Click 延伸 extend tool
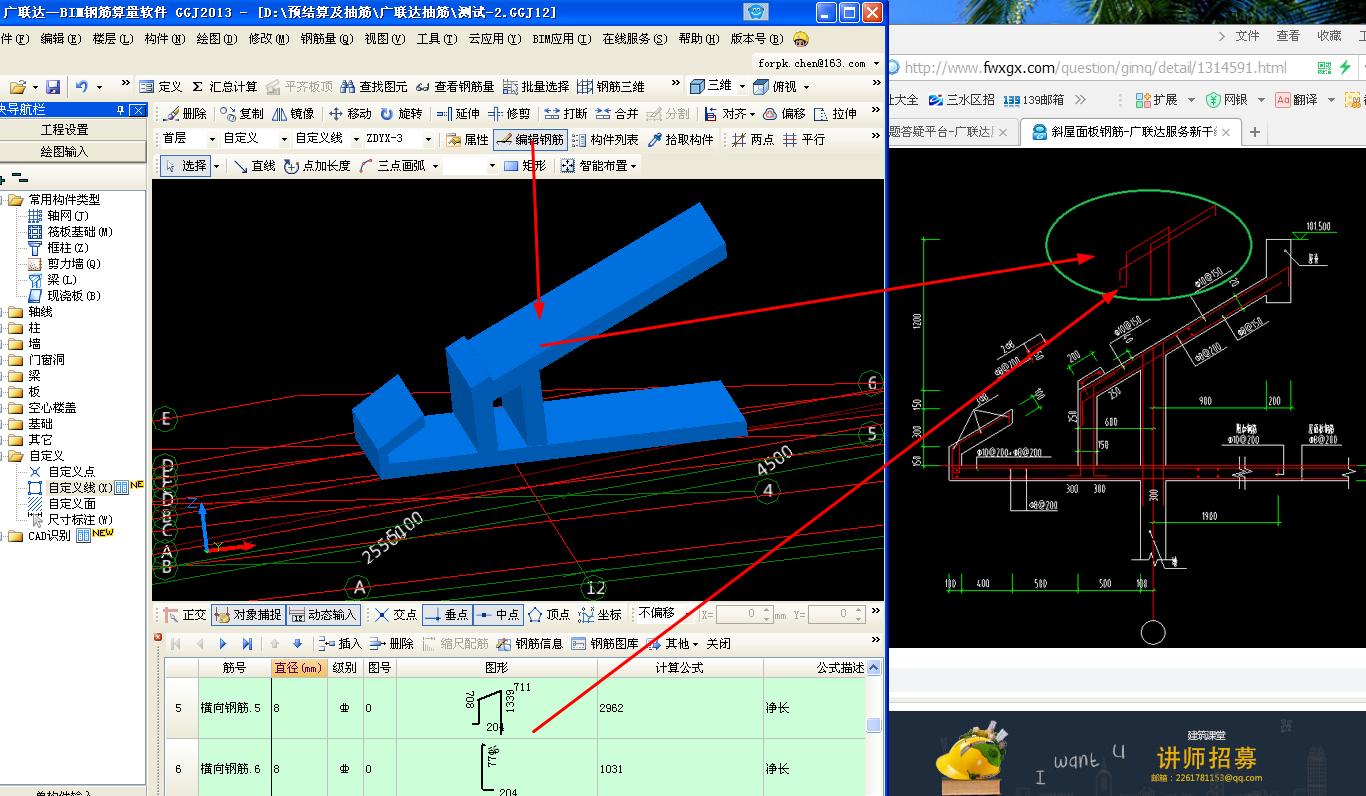 [x=458, y=114]
